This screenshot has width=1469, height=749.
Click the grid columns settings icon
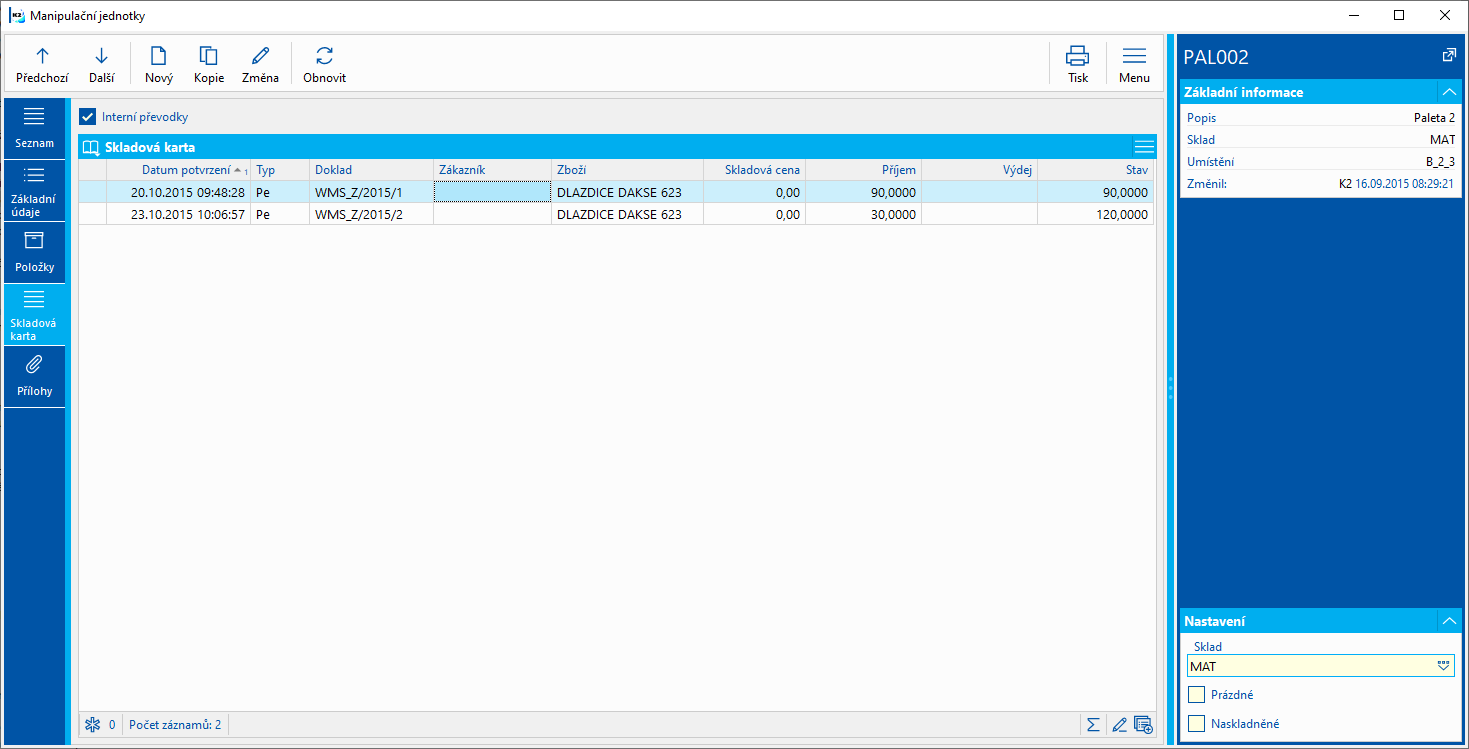[1143, 724]
